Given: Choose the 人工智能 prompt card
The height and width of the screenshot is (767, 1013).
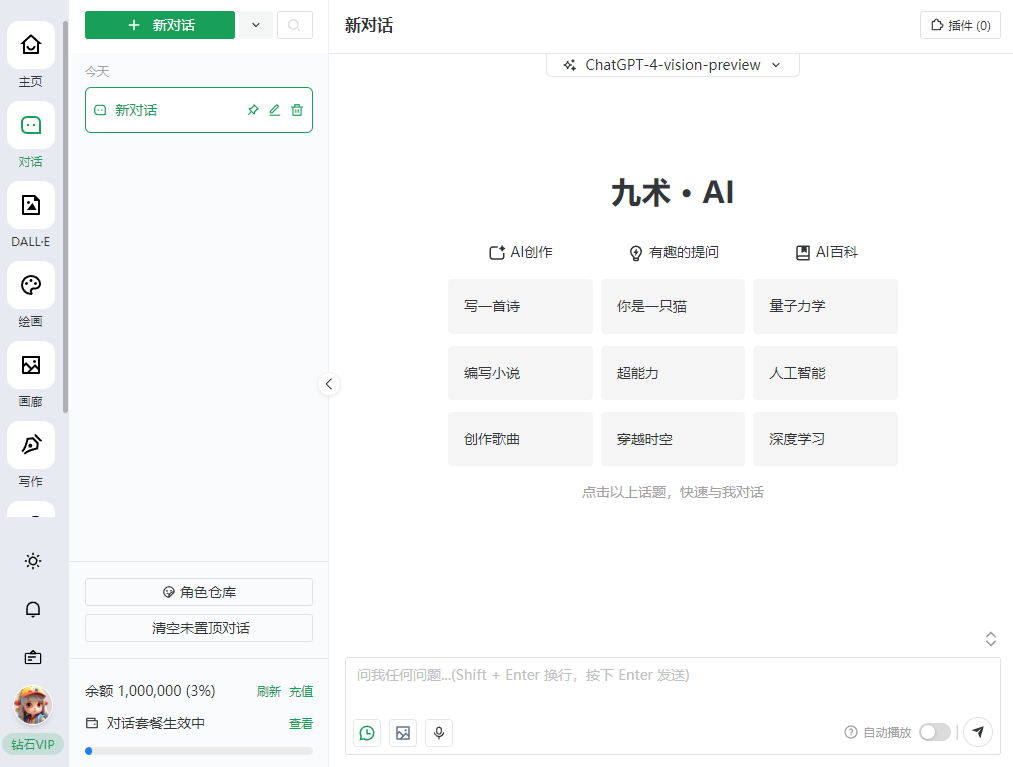Looking at the screenshot, I should 825,373.
